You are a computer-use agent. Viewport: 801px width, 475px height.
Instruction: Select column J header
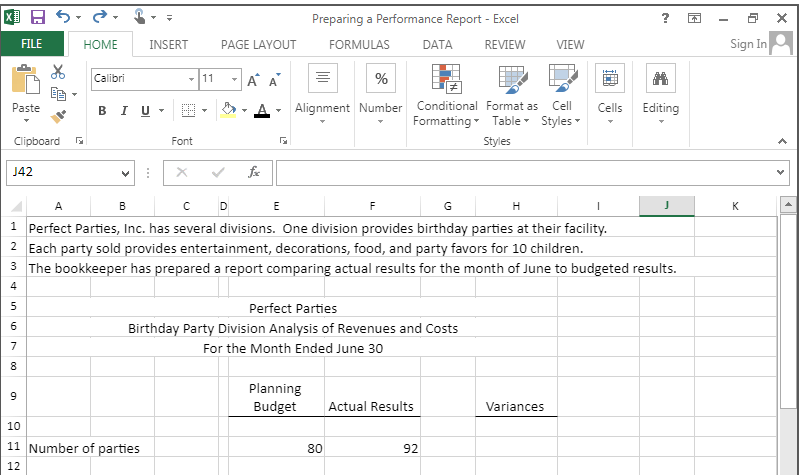click(667, 206)
